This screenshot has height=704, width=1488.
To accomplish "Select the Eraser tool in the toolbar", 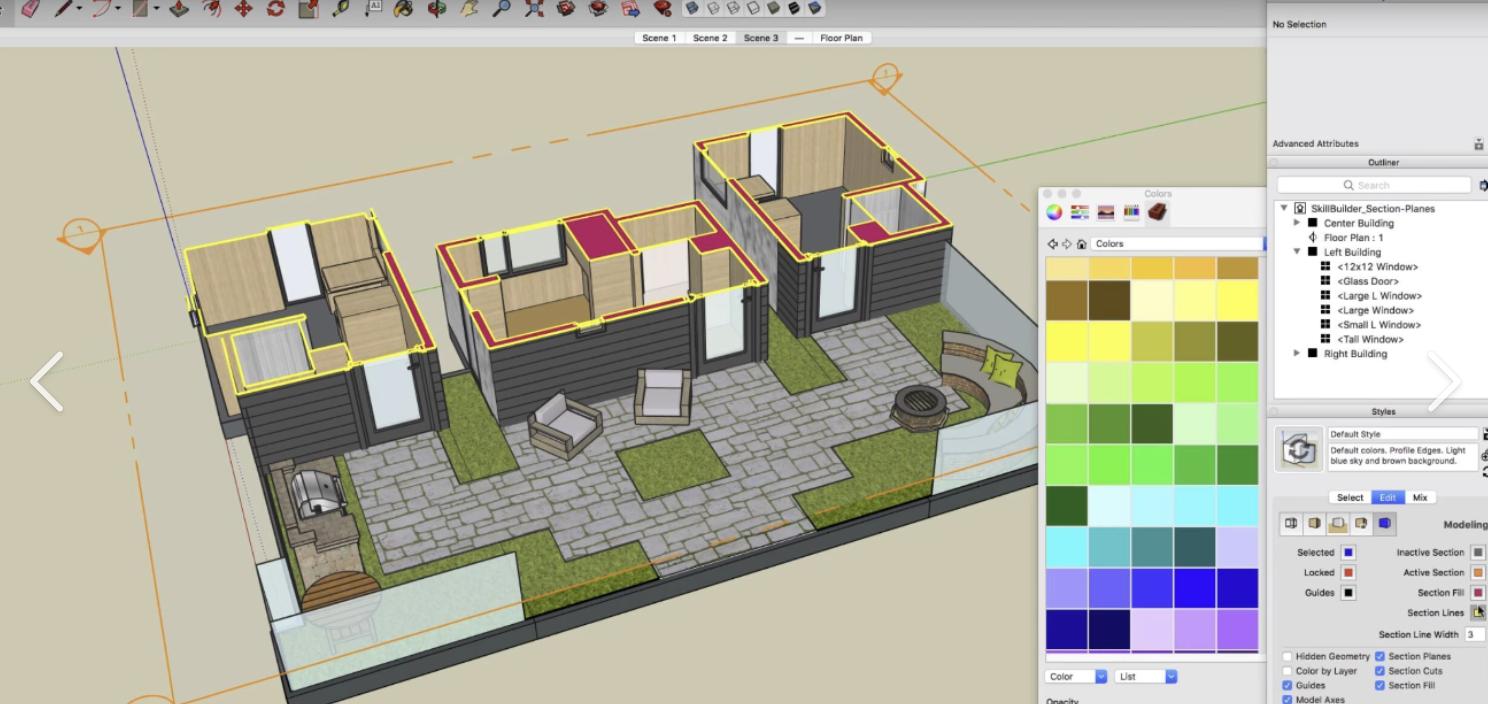I will (x=31, y=8).
